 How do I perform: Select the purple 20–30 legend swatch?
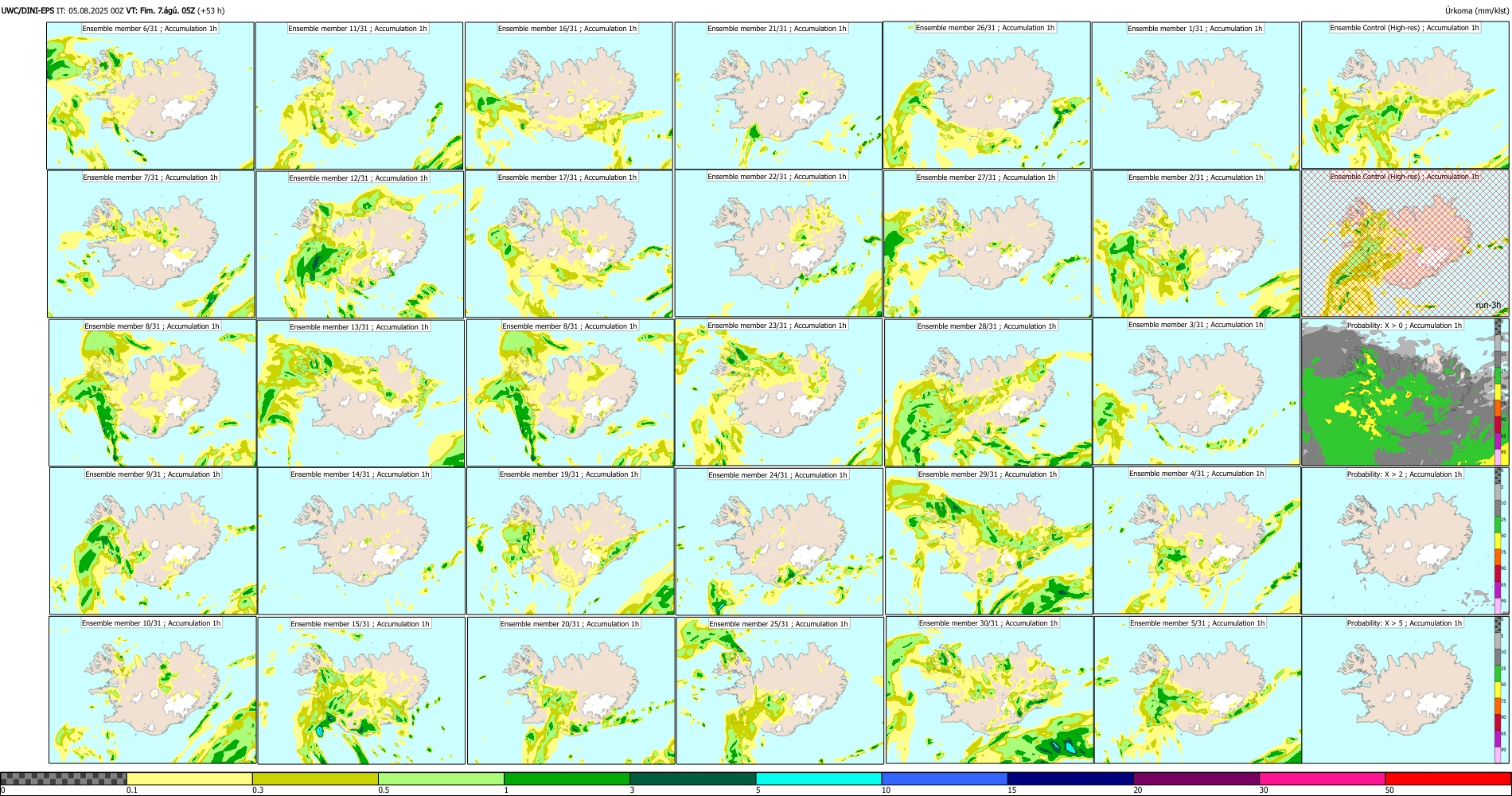1196,778
